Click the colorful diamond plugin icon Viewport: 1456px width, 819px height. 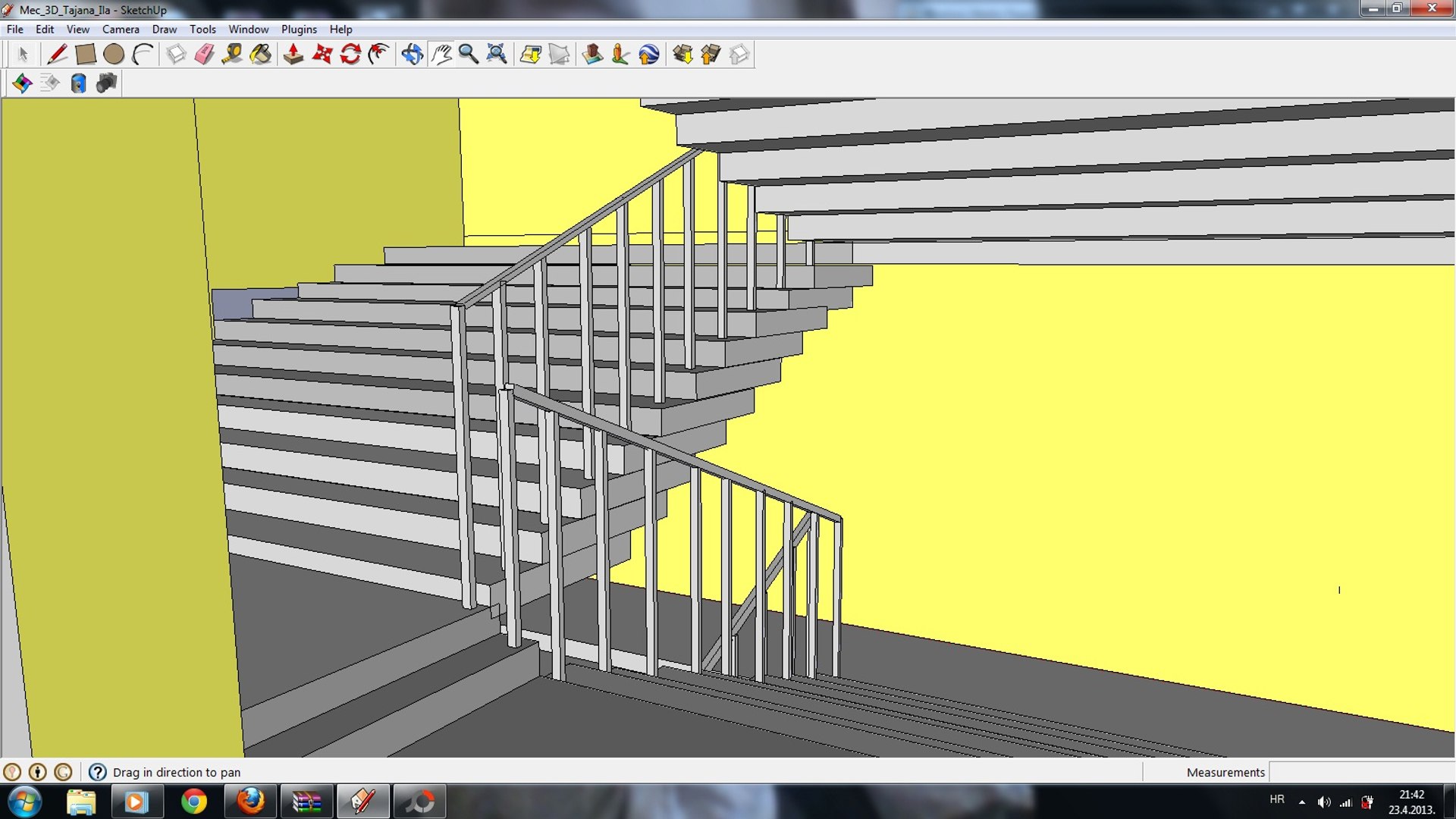[22, 83]
